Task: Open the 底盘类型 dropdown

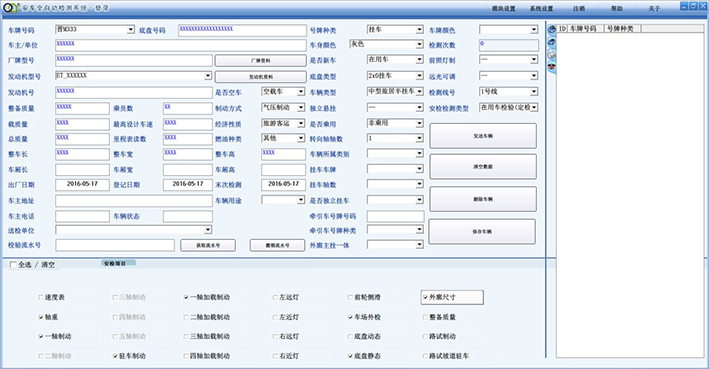Action: pos(420,76)
